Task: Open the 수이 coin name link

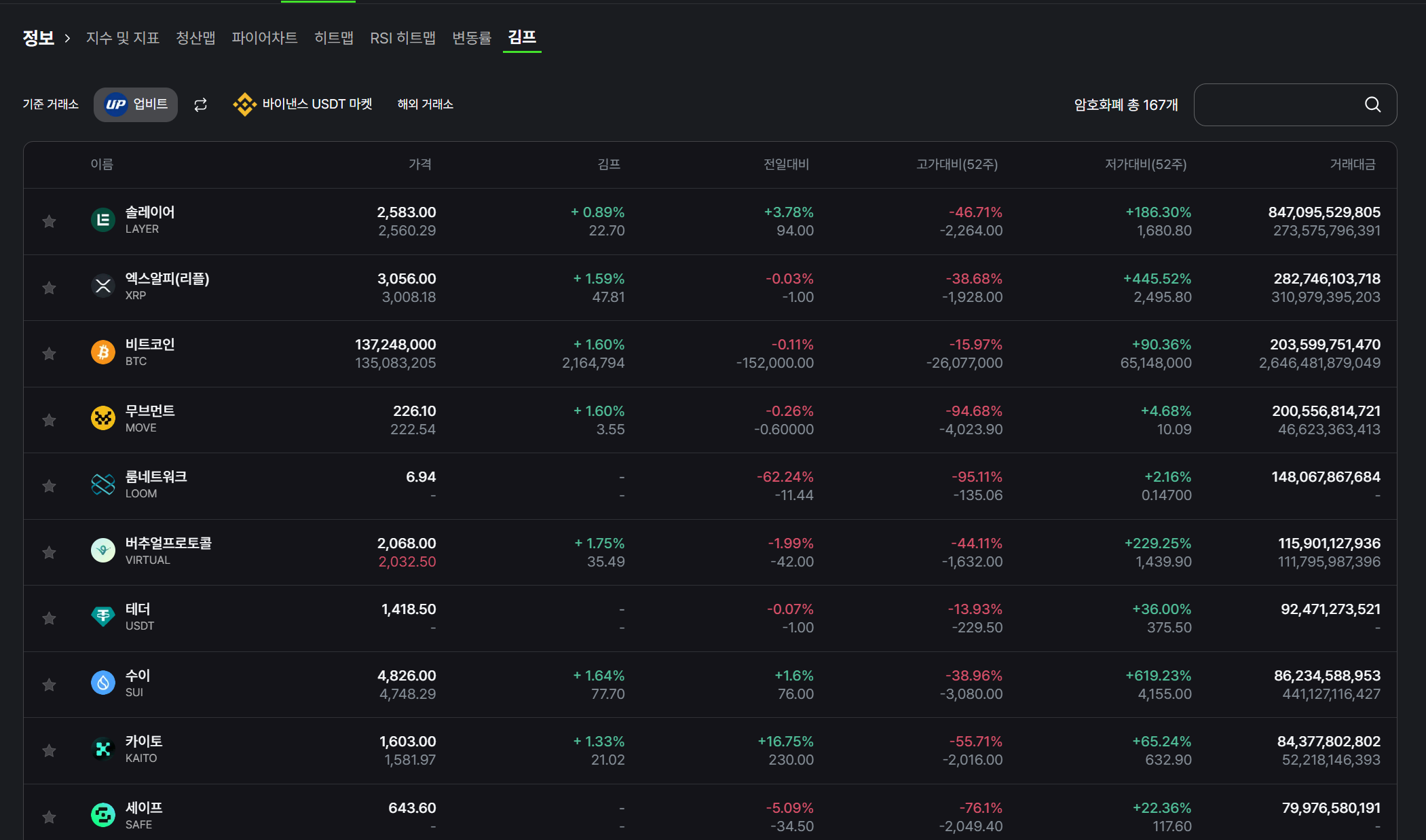Action: (x=138, y=675)
